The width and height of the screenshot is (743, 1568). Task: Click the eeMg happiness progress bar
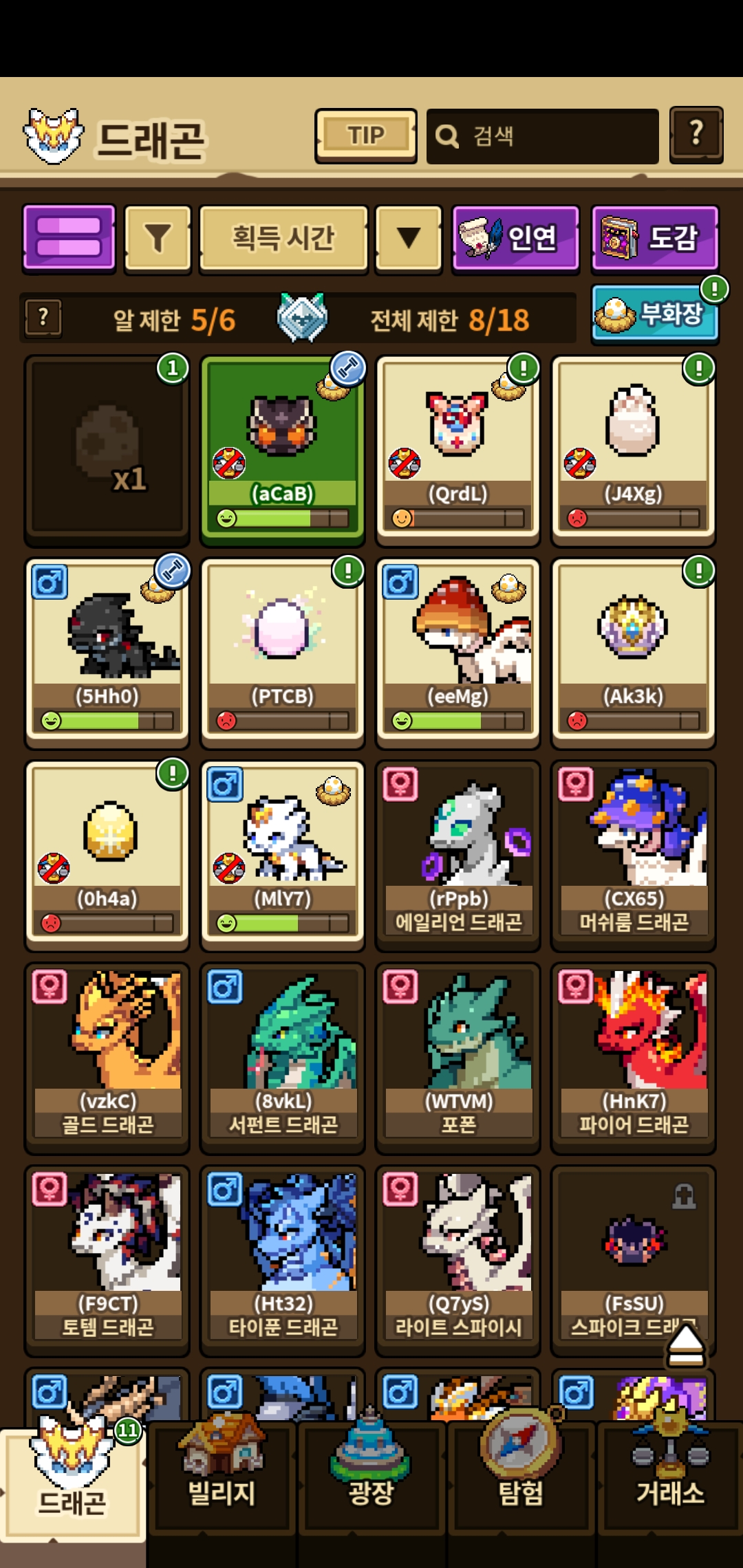(458, 721)
